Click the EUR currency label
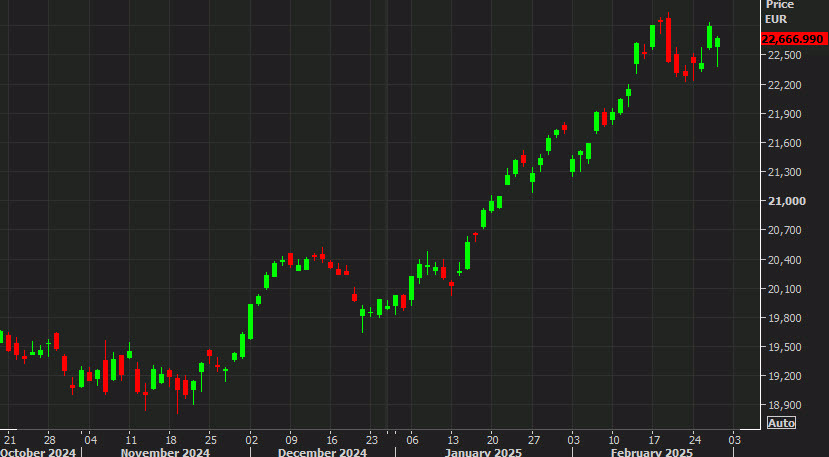829x457 pixels. coord(776,20)
